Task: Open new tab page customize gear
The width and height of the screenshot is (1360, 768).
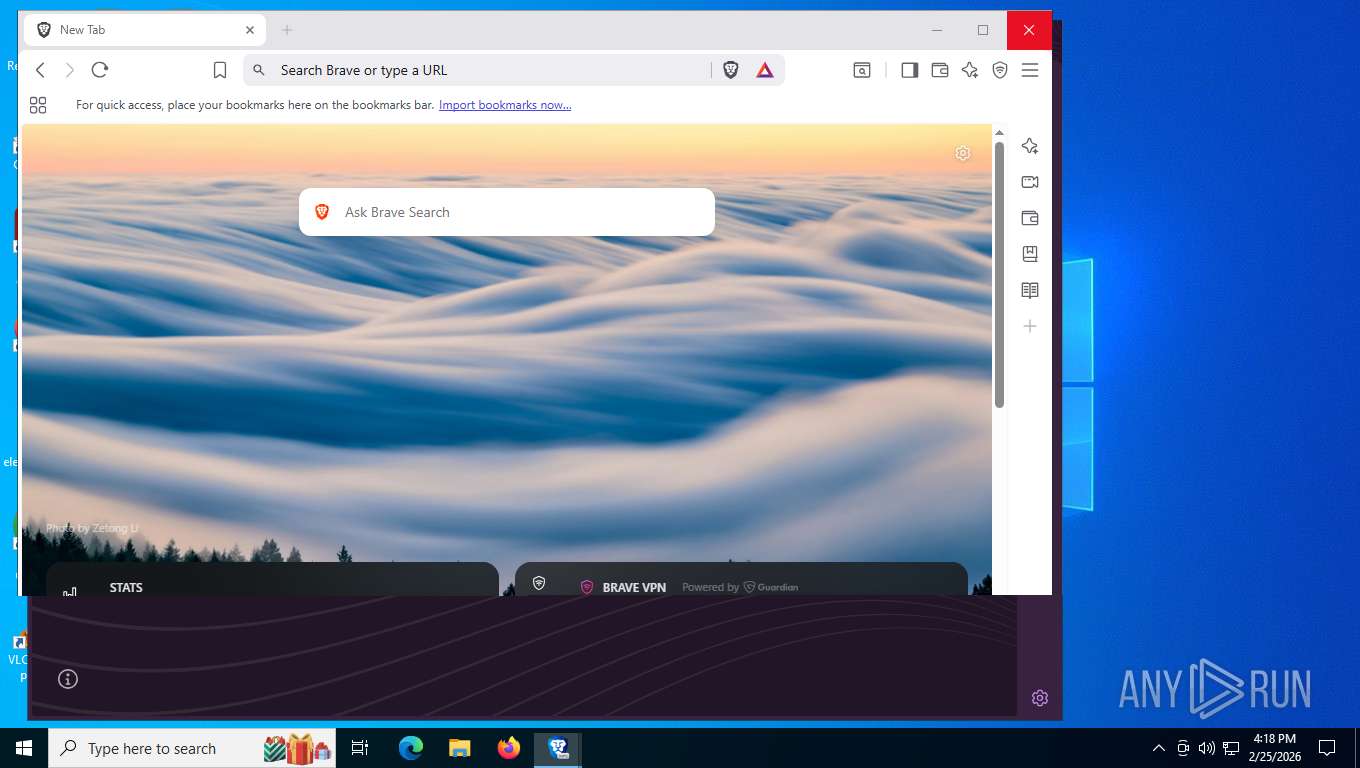Action: pyautogui.click(x=963, y=153)
